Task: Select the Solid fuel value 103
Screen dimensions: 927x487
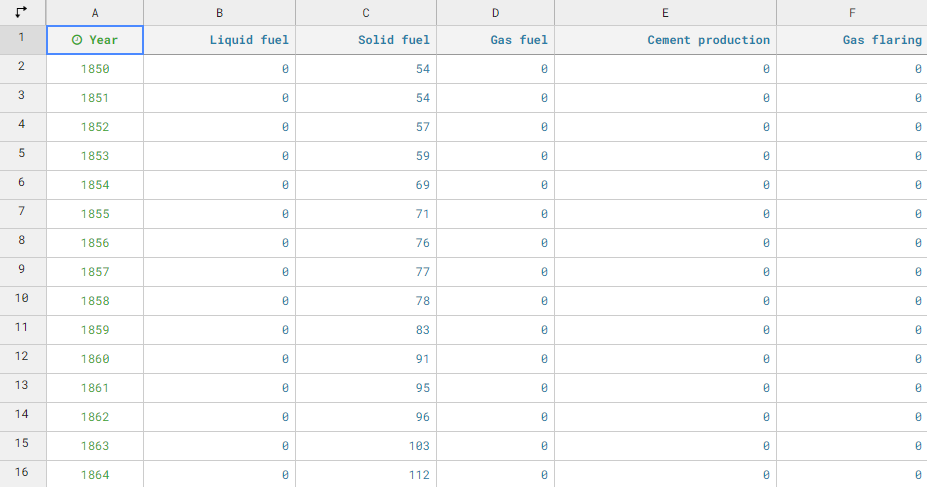Action: (x=418, y=446)
